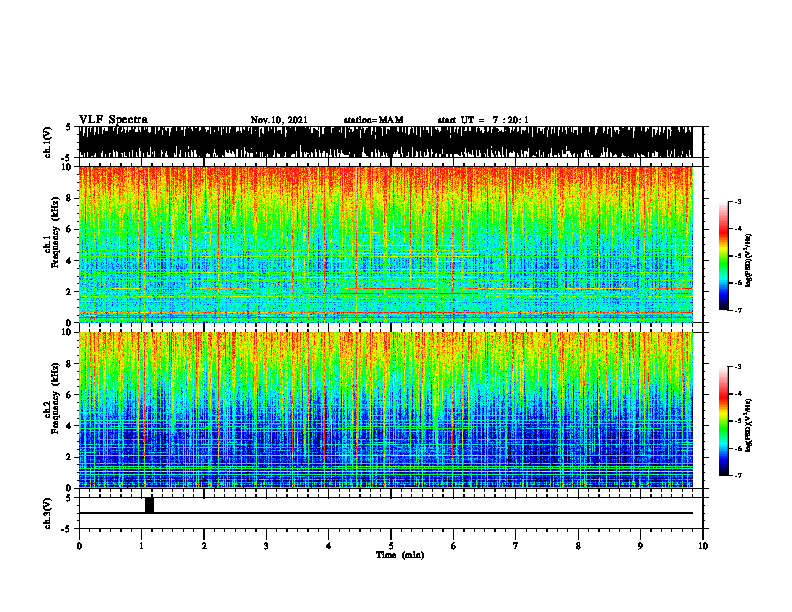792x612 pixels.
Task: Click the "2" kHz tick on ch.1 frequency axis
Action: point(70,292)
